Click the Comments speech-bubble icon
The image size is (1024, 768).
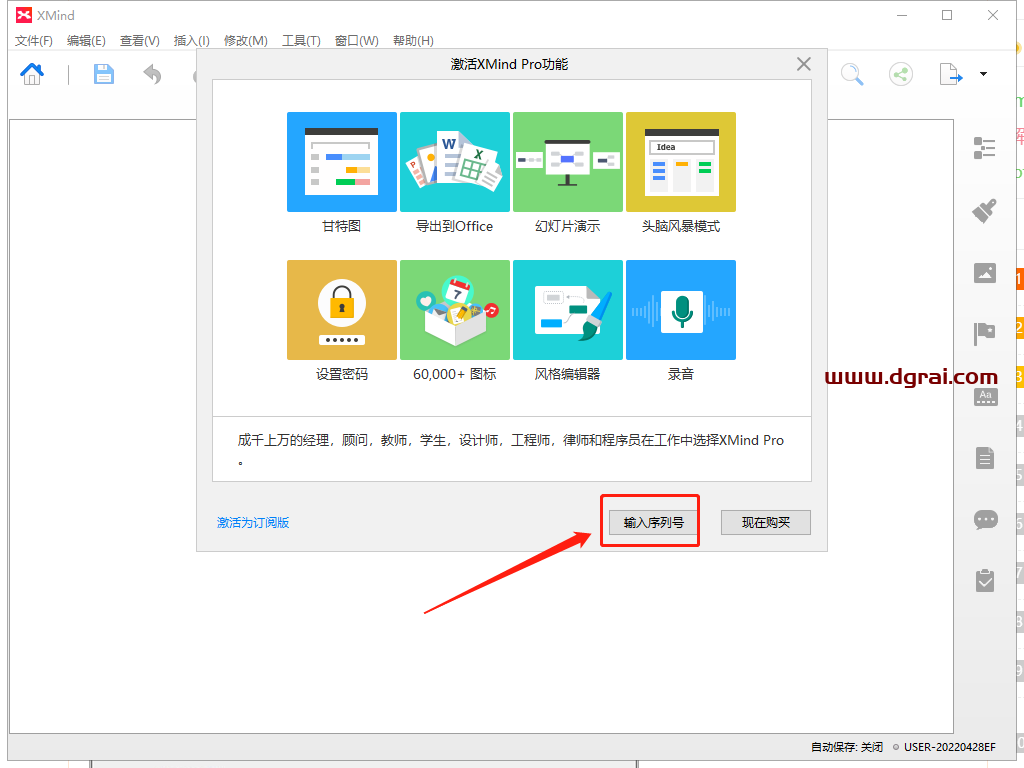(x=985, y=519)
